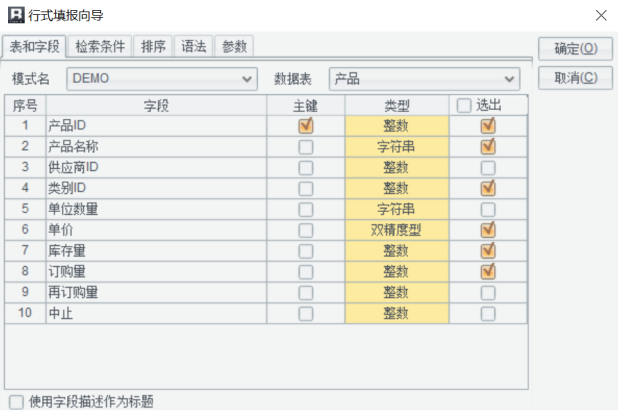Select the 参数 tab
This screenshot has height=410, width=618.
[234, 47]
